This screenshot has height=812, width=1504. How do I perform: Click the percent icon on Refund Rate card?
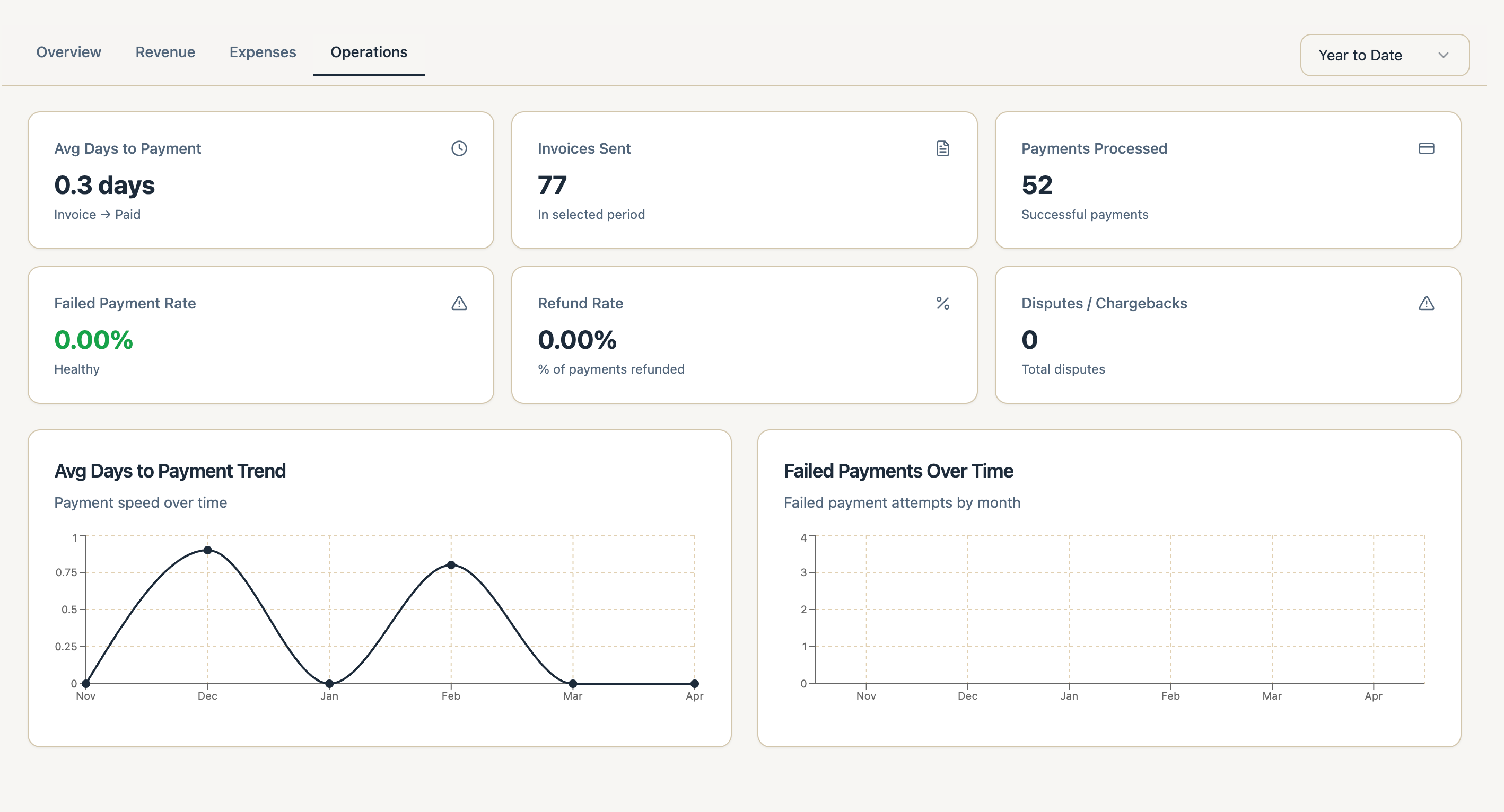coord(942,303)
